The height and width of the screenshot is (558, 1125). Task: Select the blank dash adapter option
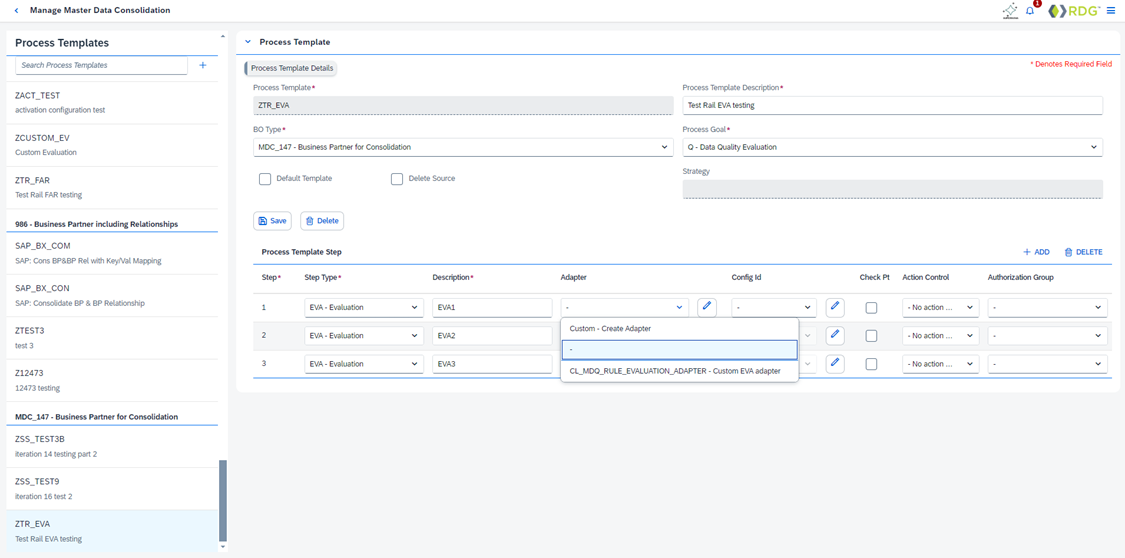click(679, 349)
